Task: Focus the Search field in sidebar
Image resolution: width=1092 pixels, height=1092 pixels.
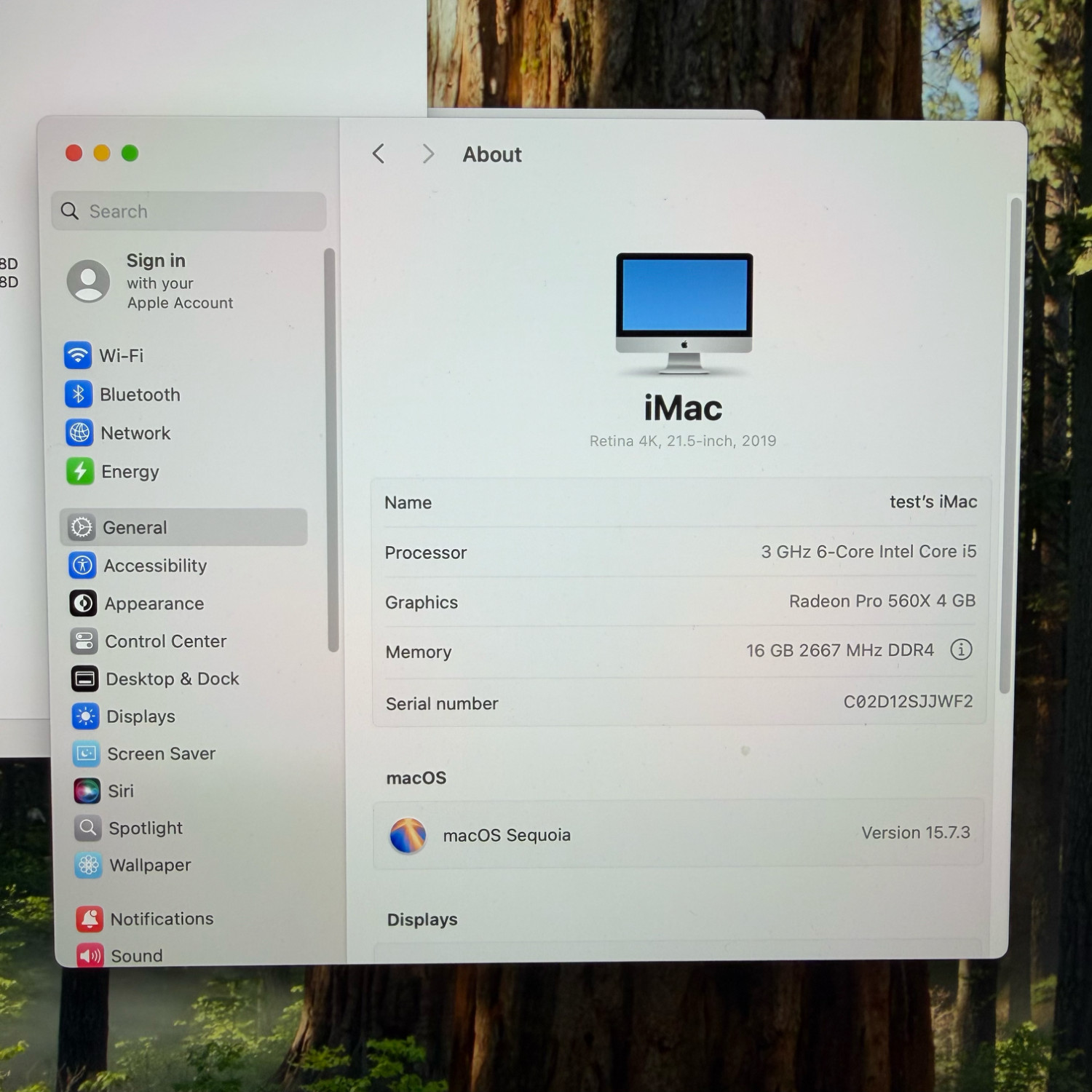Action: tap(189, 211)
